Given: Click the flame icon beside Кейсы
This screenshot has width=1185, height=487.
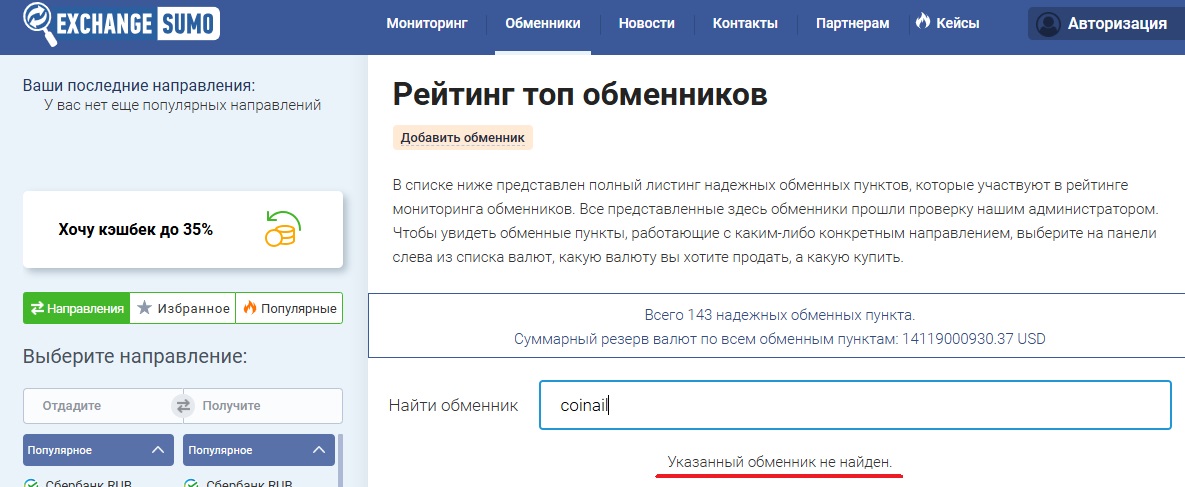Looking at the screenshot, I should (922, 22).
